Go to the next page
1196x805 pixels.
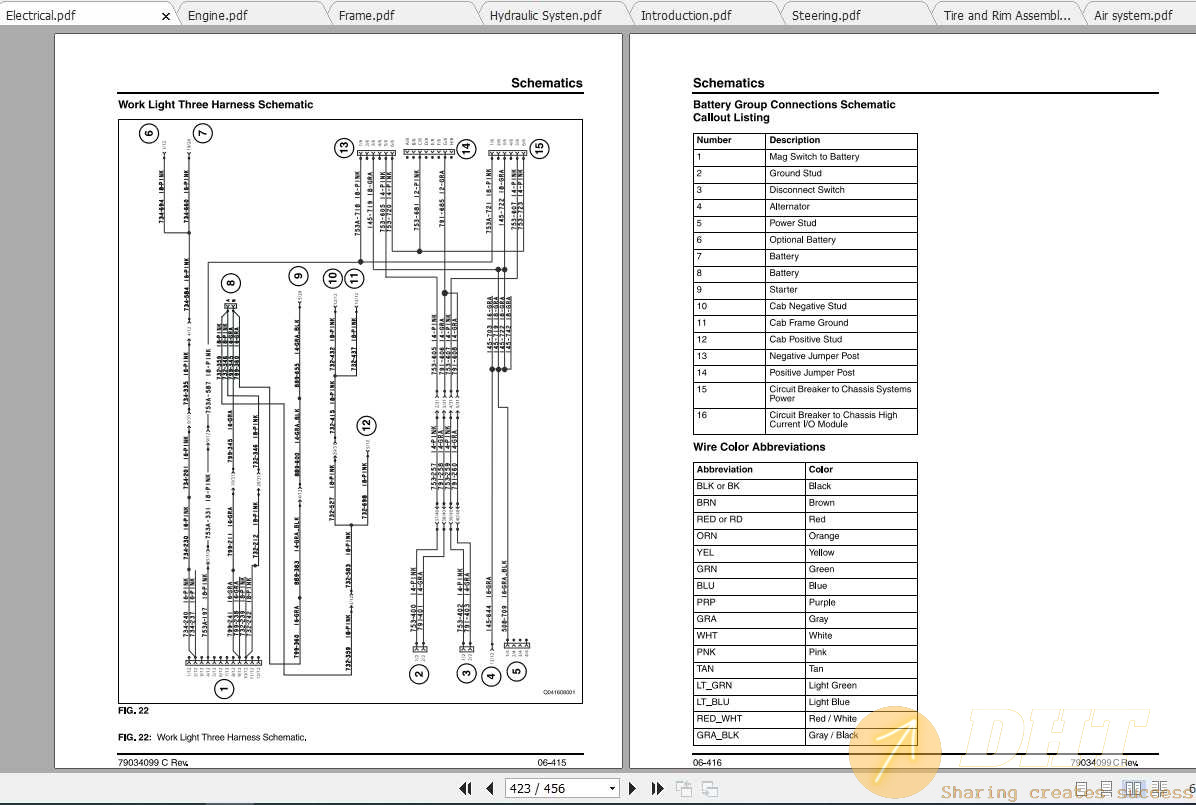632,788
